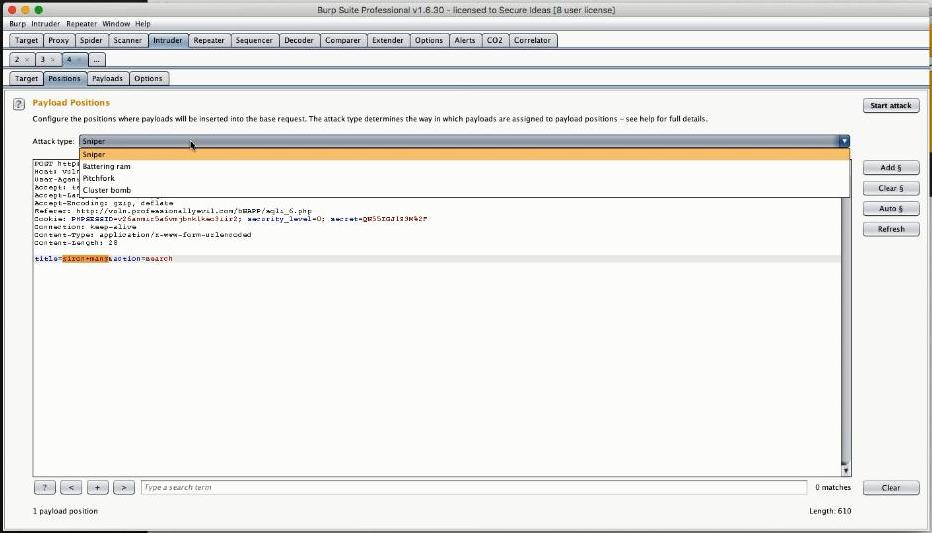Switch to the Alerts tab

pyautogui.click(x=465, y=40)
